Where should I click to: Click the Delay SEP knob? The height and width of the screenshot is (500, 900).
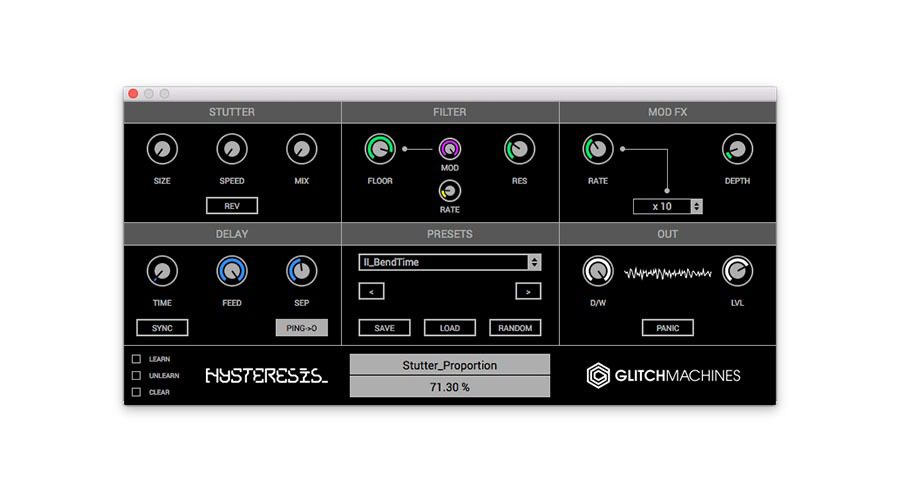coord(301,271)
